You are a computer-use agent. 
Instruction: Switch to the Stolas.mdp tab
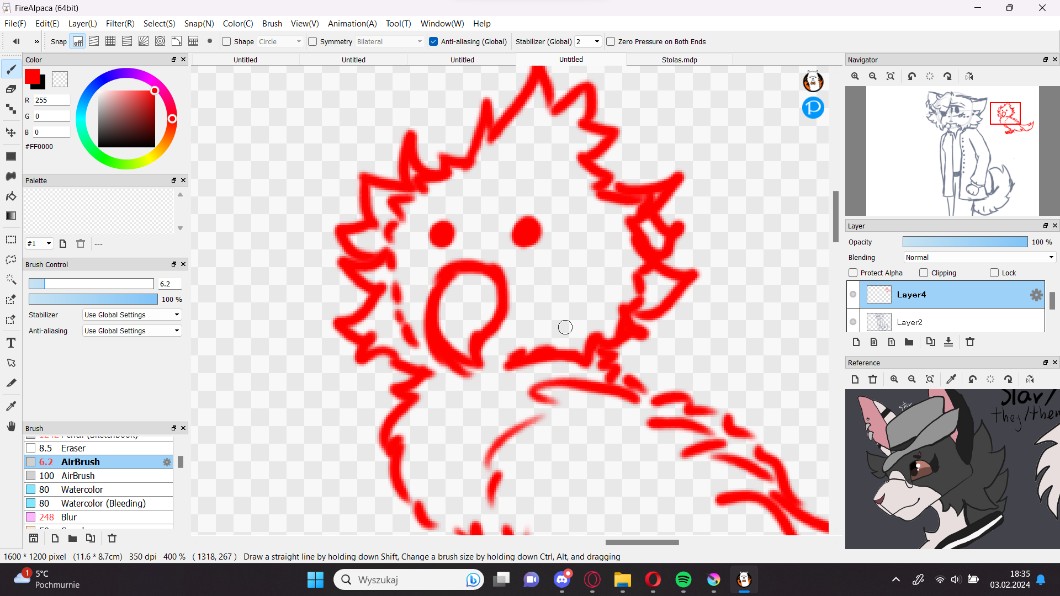tap(679, 60)
